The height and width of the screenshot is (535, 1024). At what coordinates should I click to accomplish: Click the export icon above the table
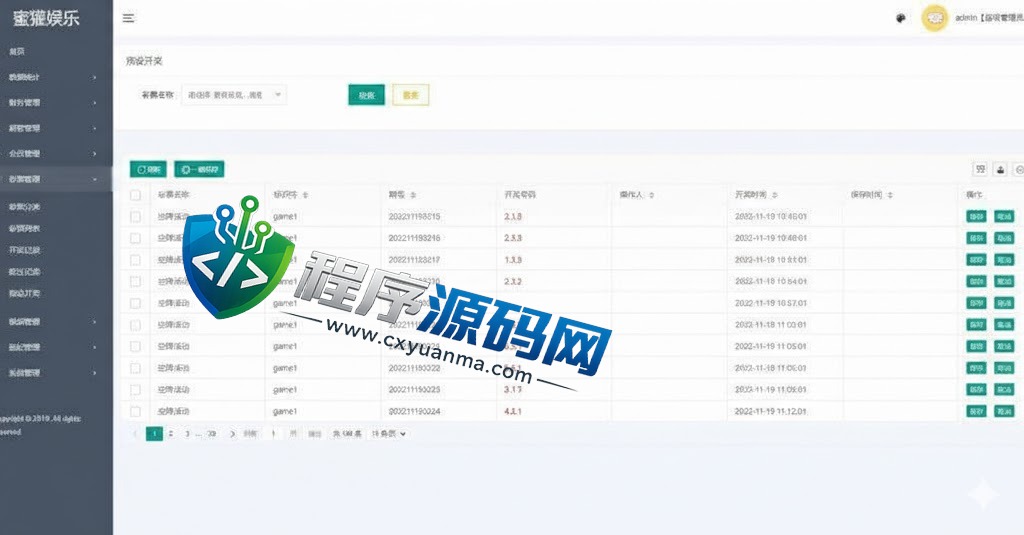pyautogui.click(x=1000, y=169)
